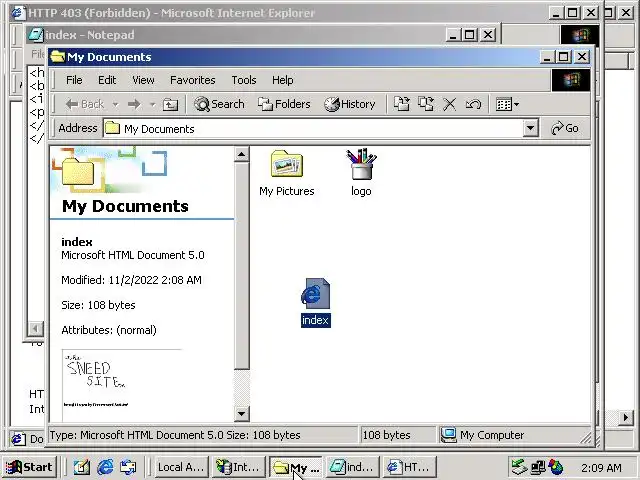
Task: Launch Internet Explorer from quick launch
Action: click(105, 467)
